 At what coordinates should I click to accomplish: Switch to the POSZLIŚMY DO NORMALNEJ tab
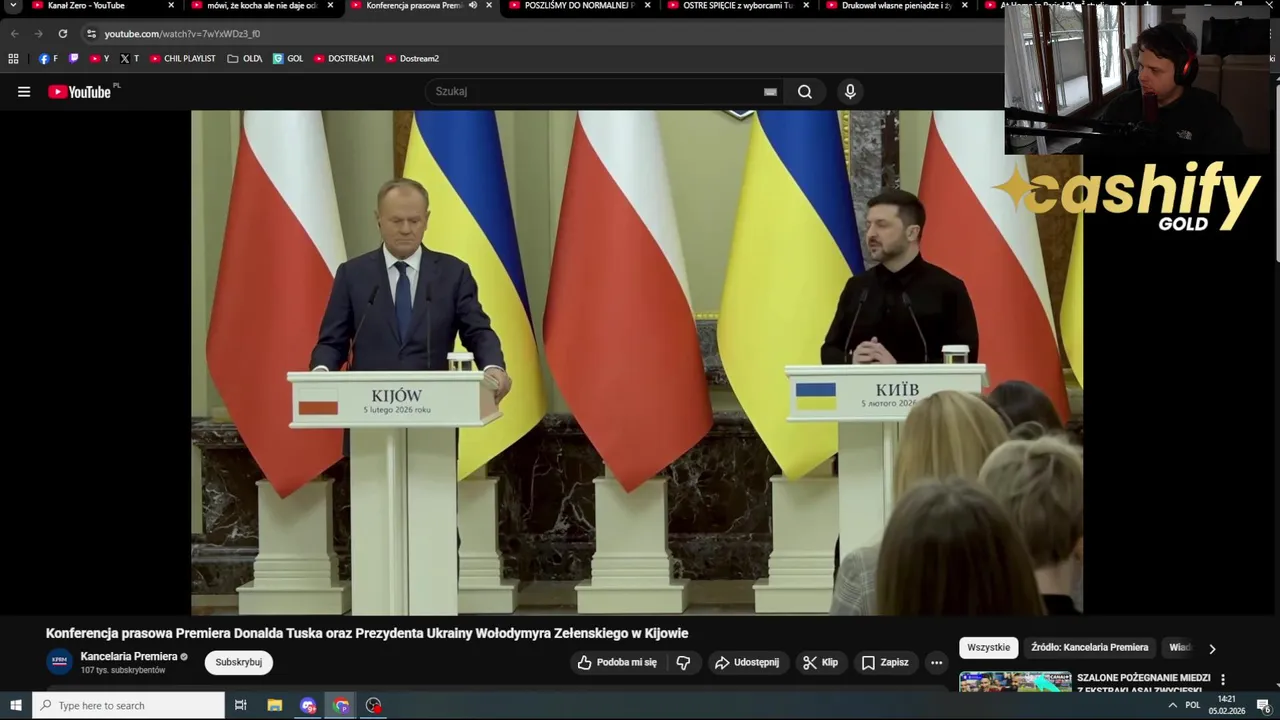coord(580,5)
